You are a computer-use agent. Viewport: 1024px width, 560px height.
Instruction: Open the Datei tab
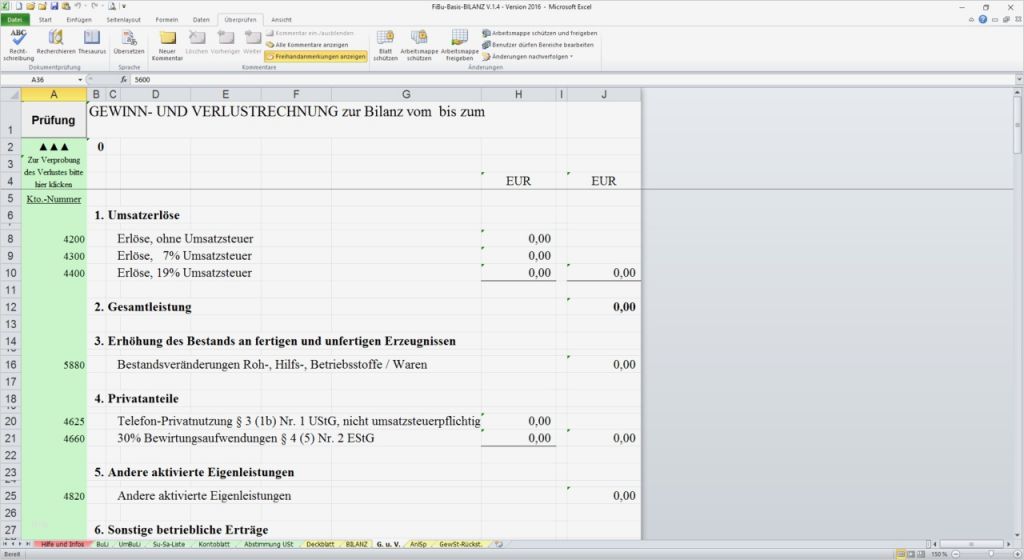point(15,20)
